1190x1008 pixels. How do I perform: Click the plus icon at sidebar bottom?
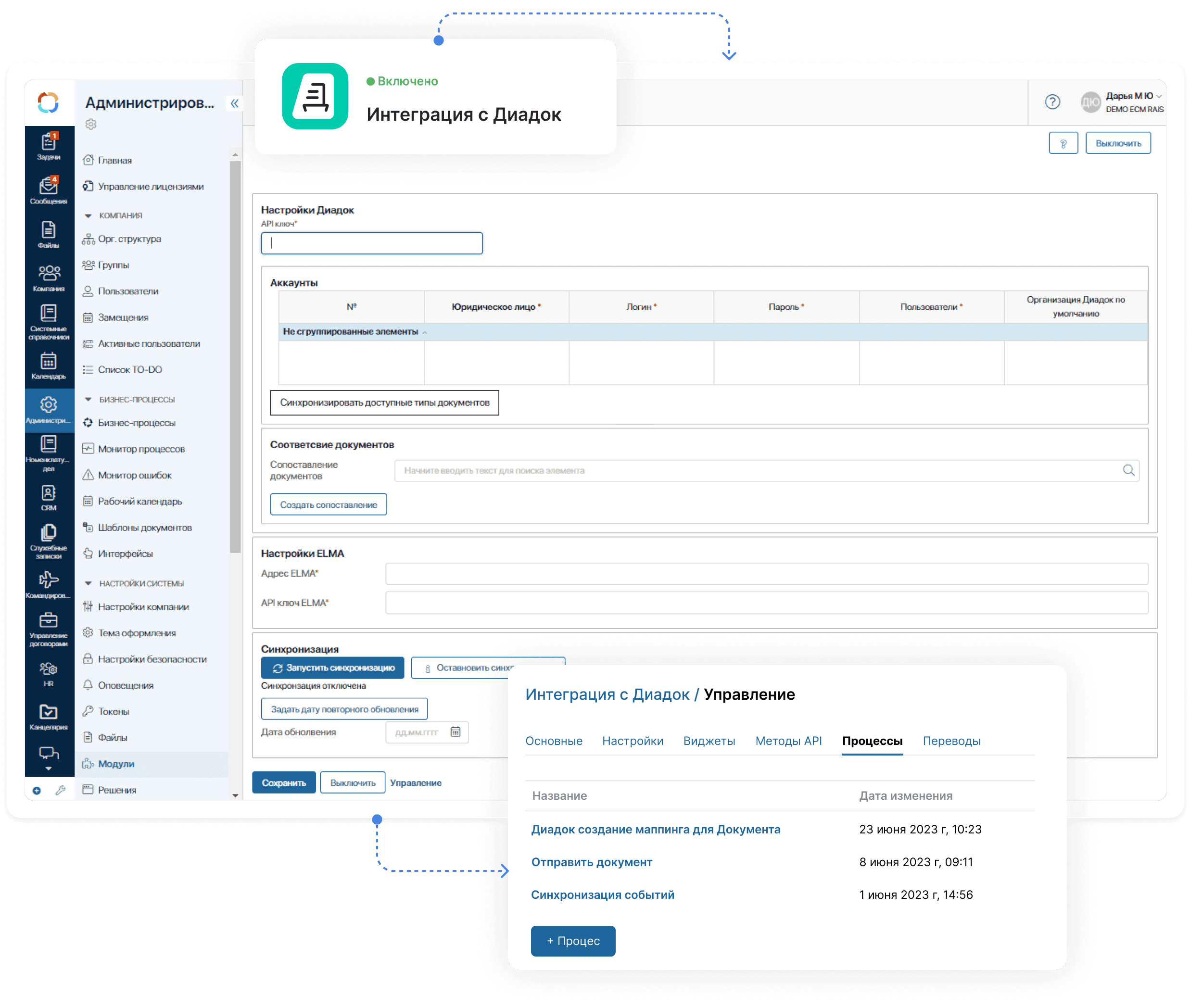coord(37,791)
